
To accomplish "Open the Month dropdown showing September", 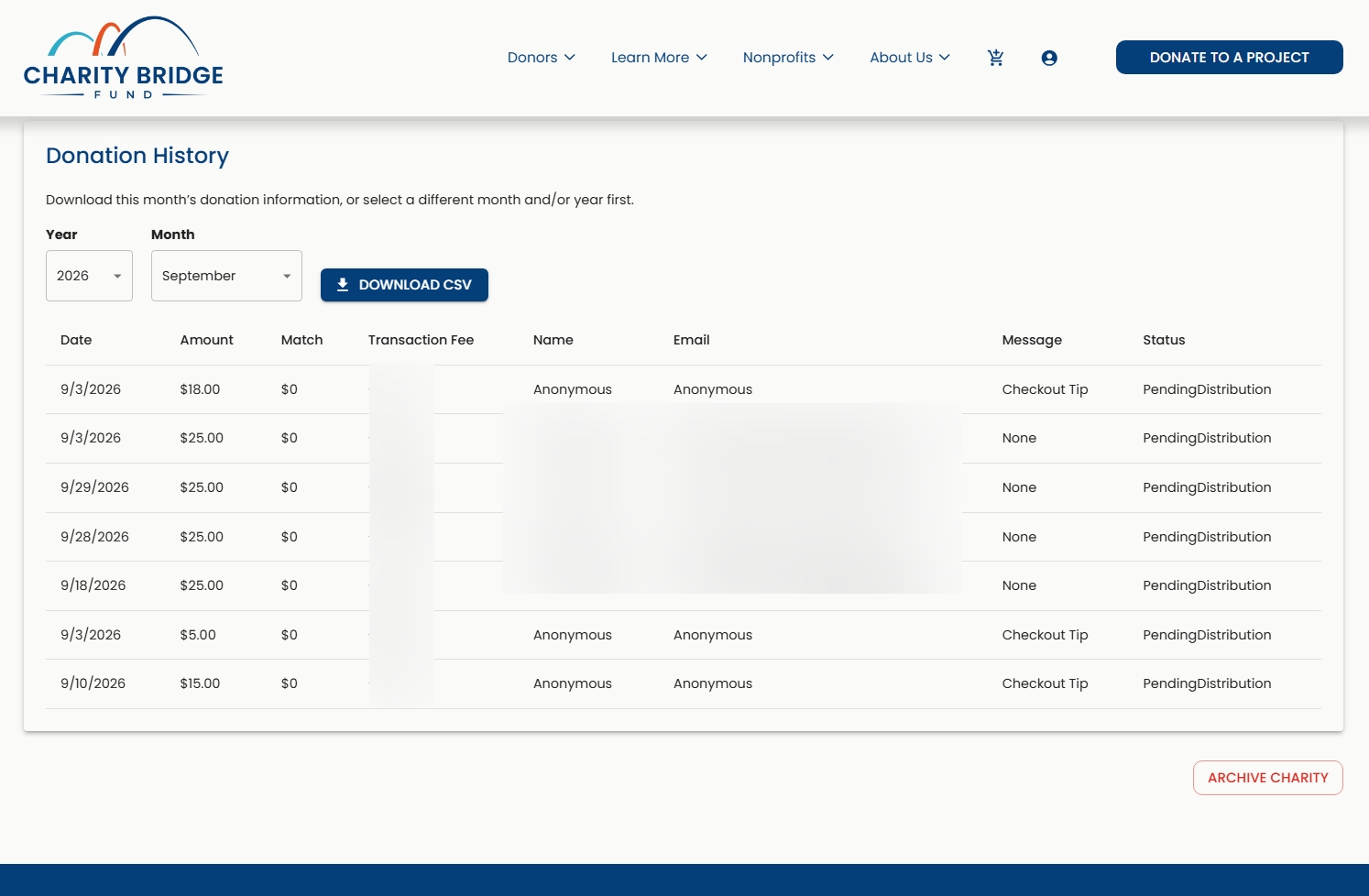I will 226,276.
